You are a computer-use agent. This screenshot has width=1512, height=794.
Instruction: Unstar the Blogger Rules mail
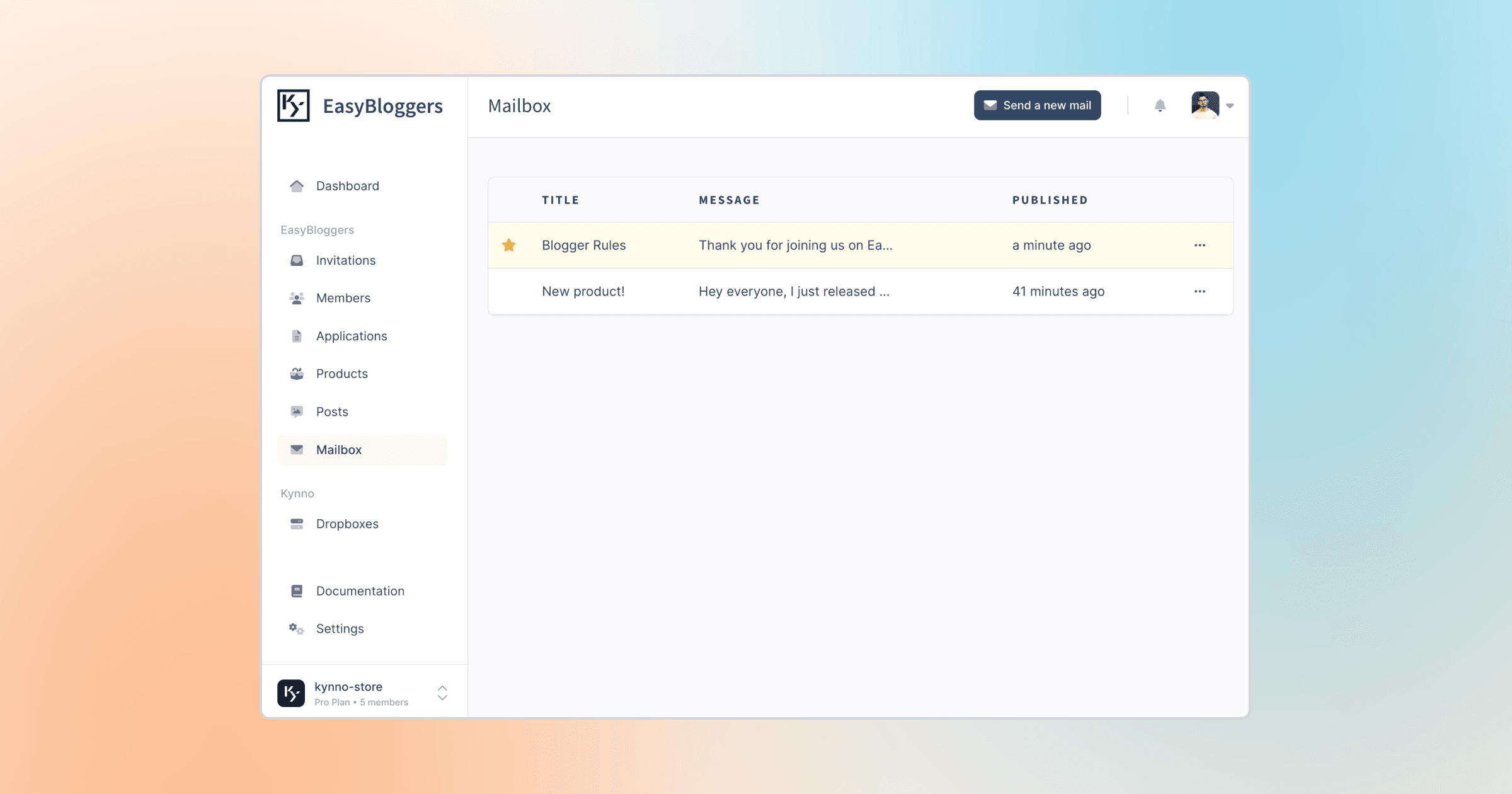(x=509, y=245)
